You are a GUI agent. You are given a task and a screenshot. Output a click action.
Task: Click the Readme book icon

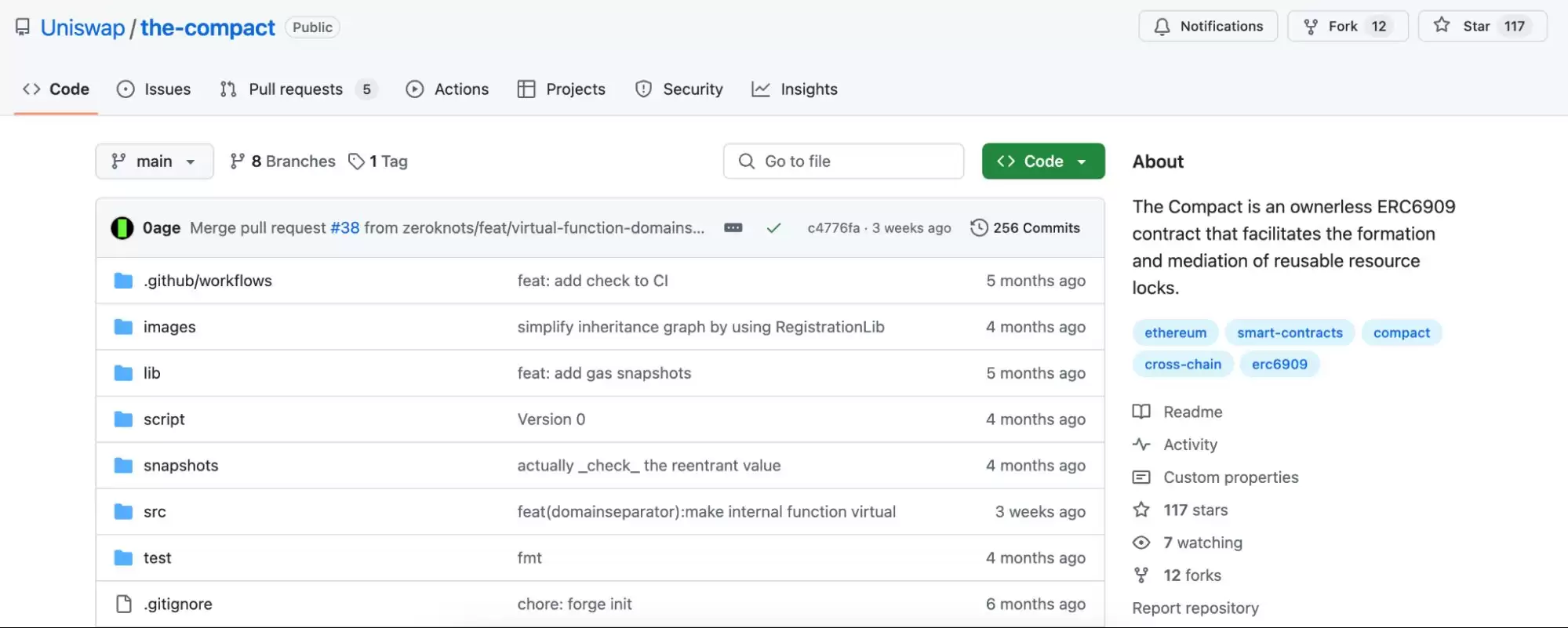pos(1141,412)
